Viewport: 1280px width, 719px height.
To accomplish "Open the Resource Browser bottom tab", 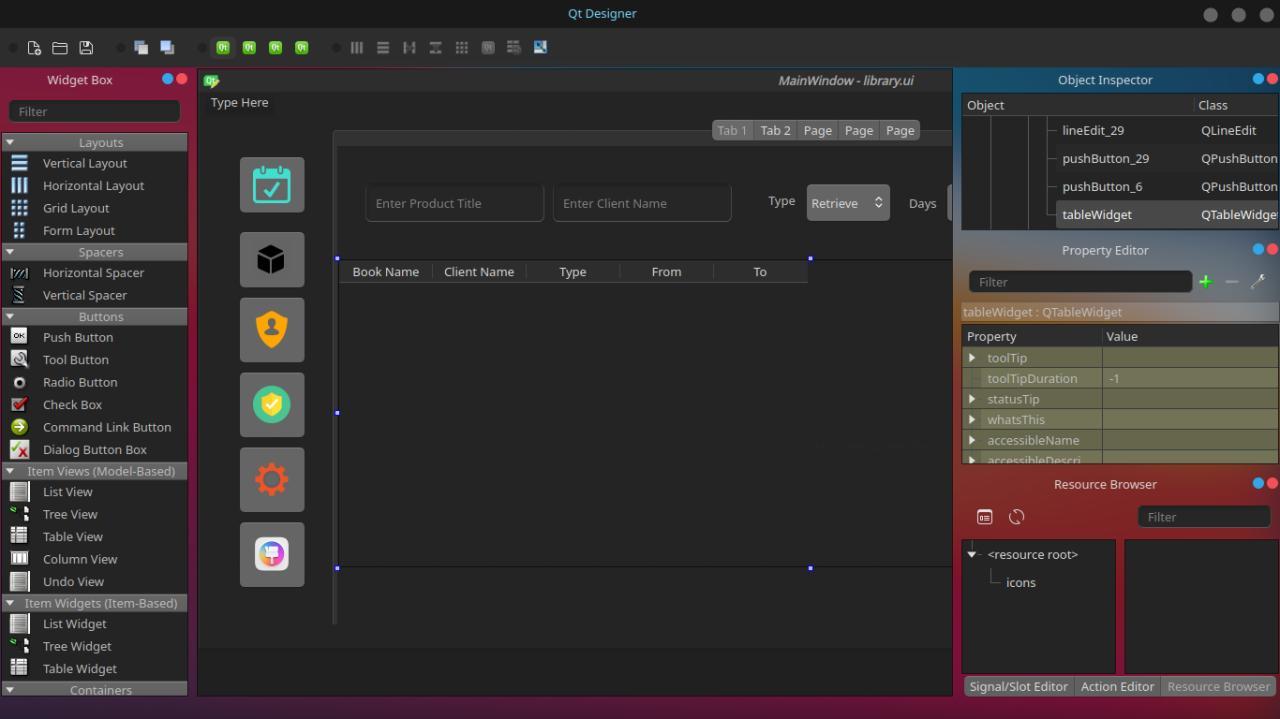I will 1218,686.
